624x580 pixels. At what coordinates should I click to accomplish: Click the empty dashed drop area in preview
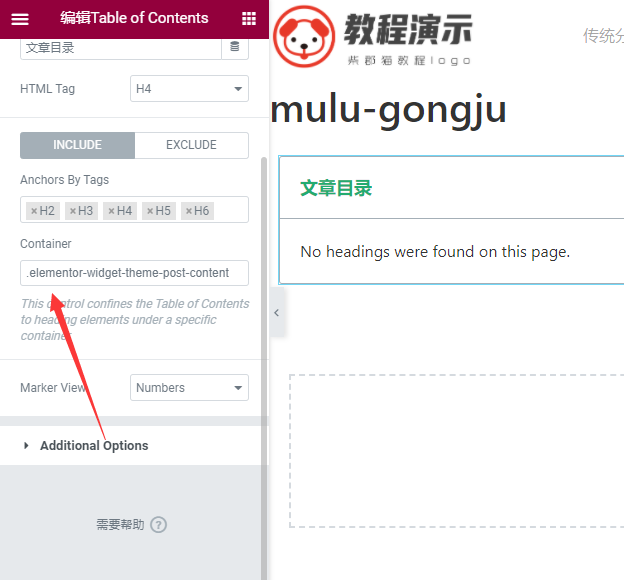click(456, 451)
